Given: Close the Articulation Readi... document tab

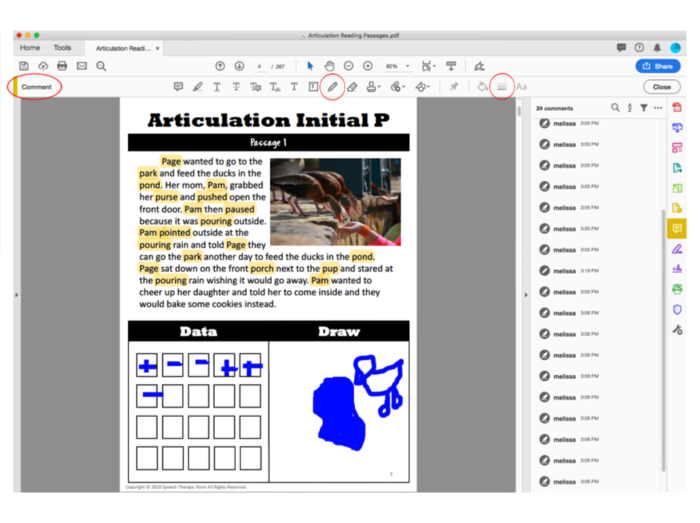Looking at the screenshot, I should pyautogui.click(x=157, y=48).
